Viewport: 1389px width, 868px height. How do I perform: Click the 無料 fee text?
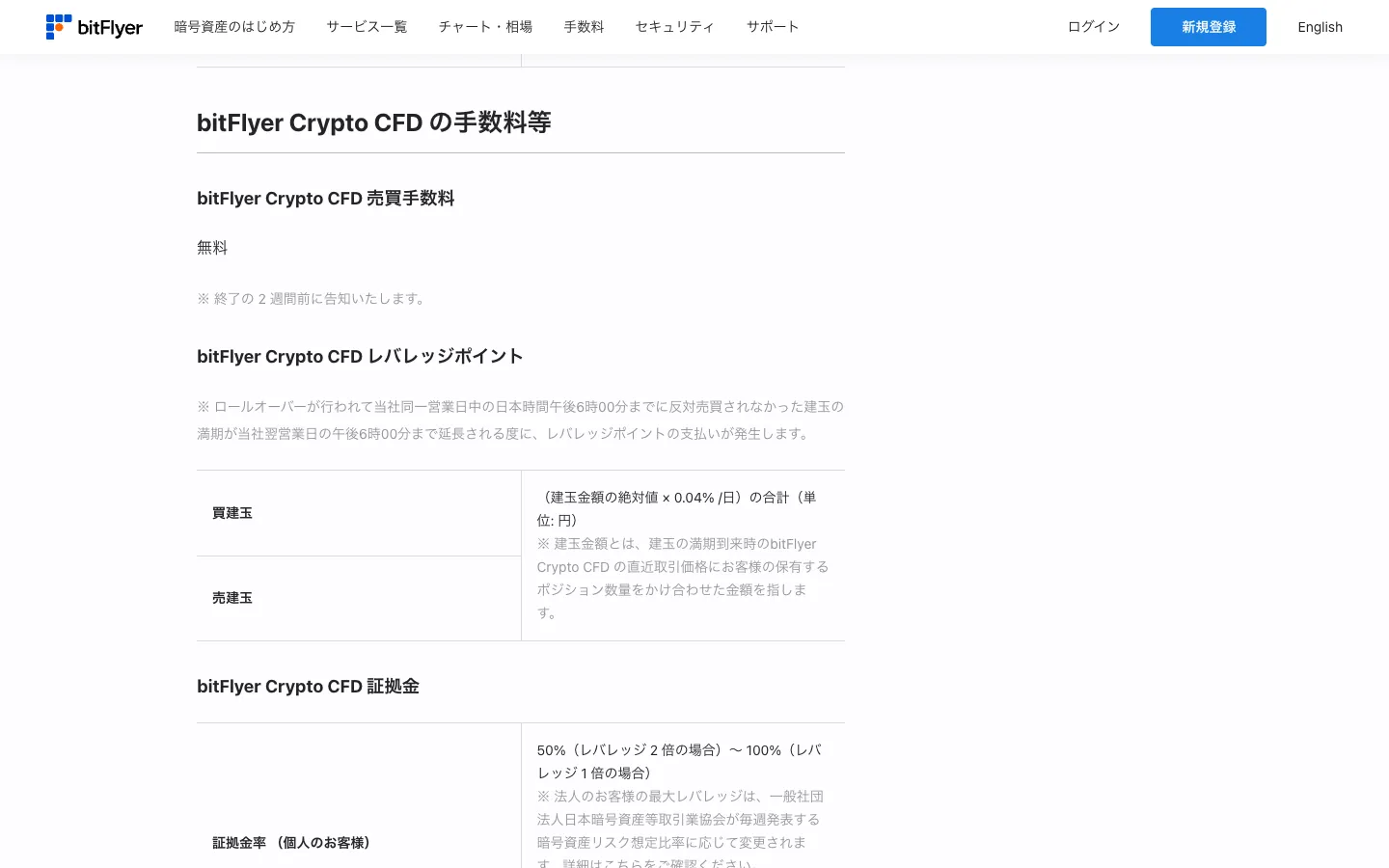click(x=212, y=248)
